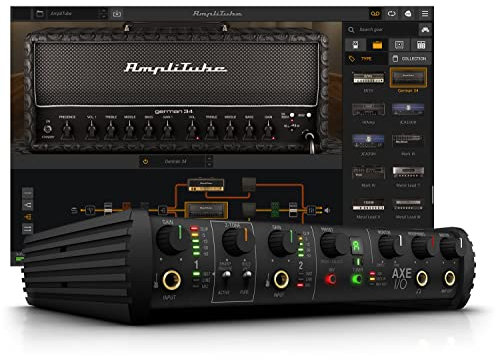Screen dimensions: 496x360
Task: Select the highlighted lower amp block
Action: [x=206, y=211]
